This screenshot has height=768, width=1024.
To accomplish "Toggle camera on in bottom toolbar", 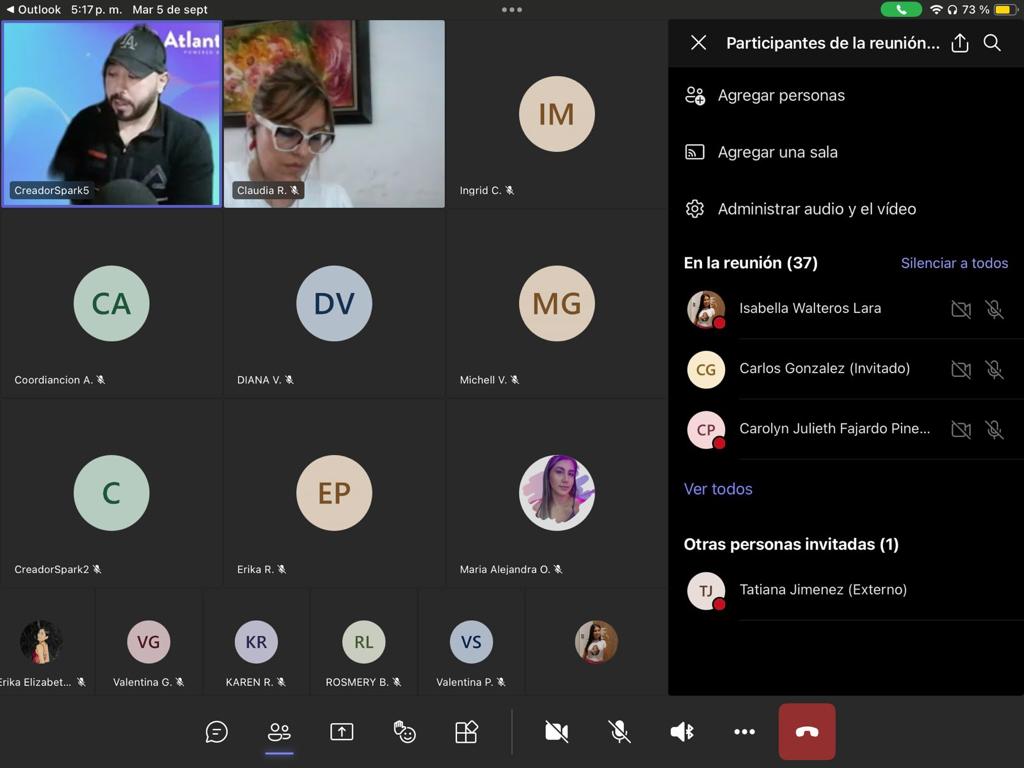I will tap(557, 732).
